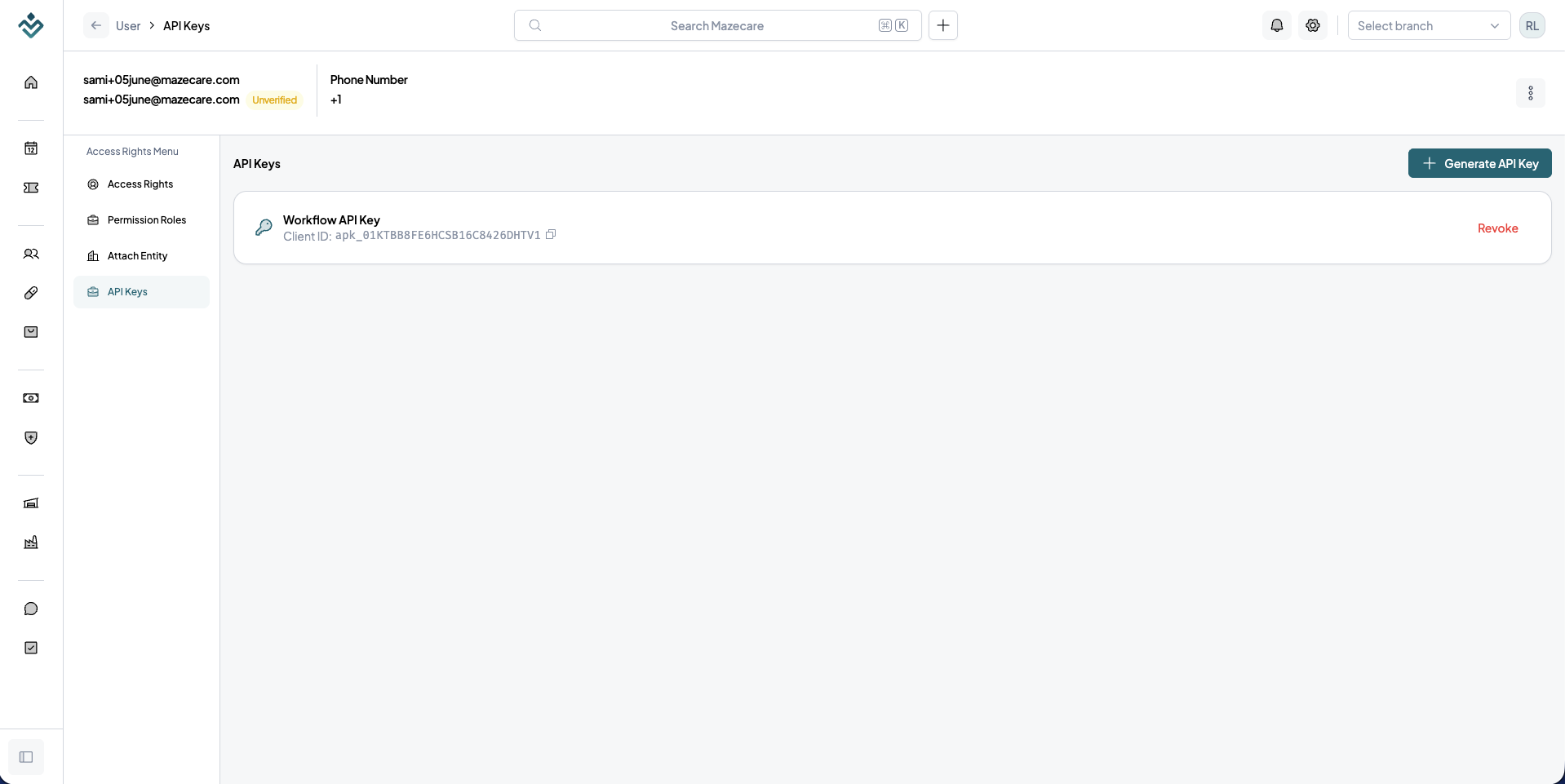Open Access Rights in the menu

tap(141, 184)
